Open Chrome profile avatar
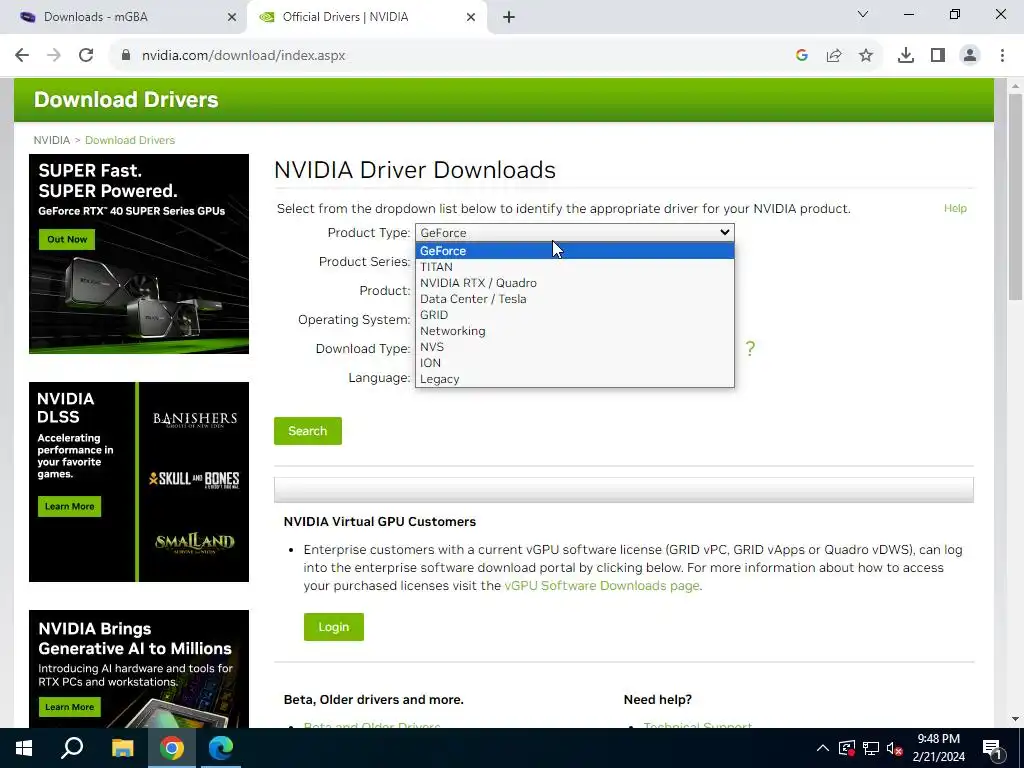1024x768 pixels. 970,56
